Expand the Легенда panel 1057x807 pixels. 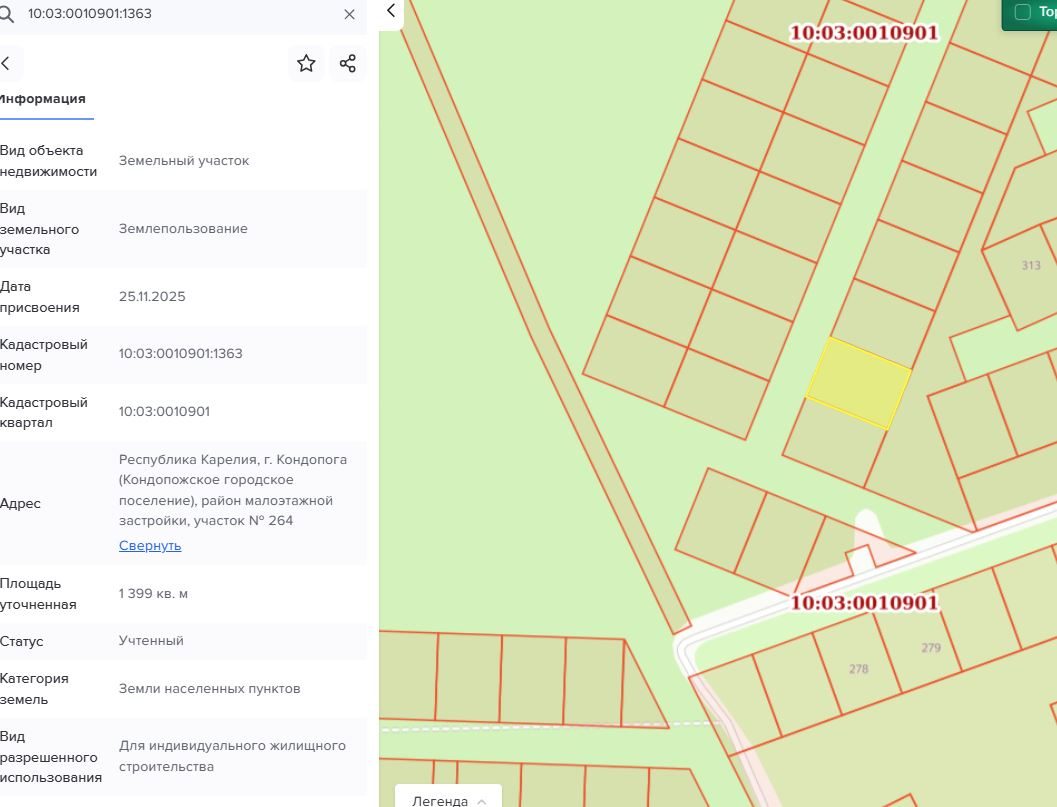(448, 800)
